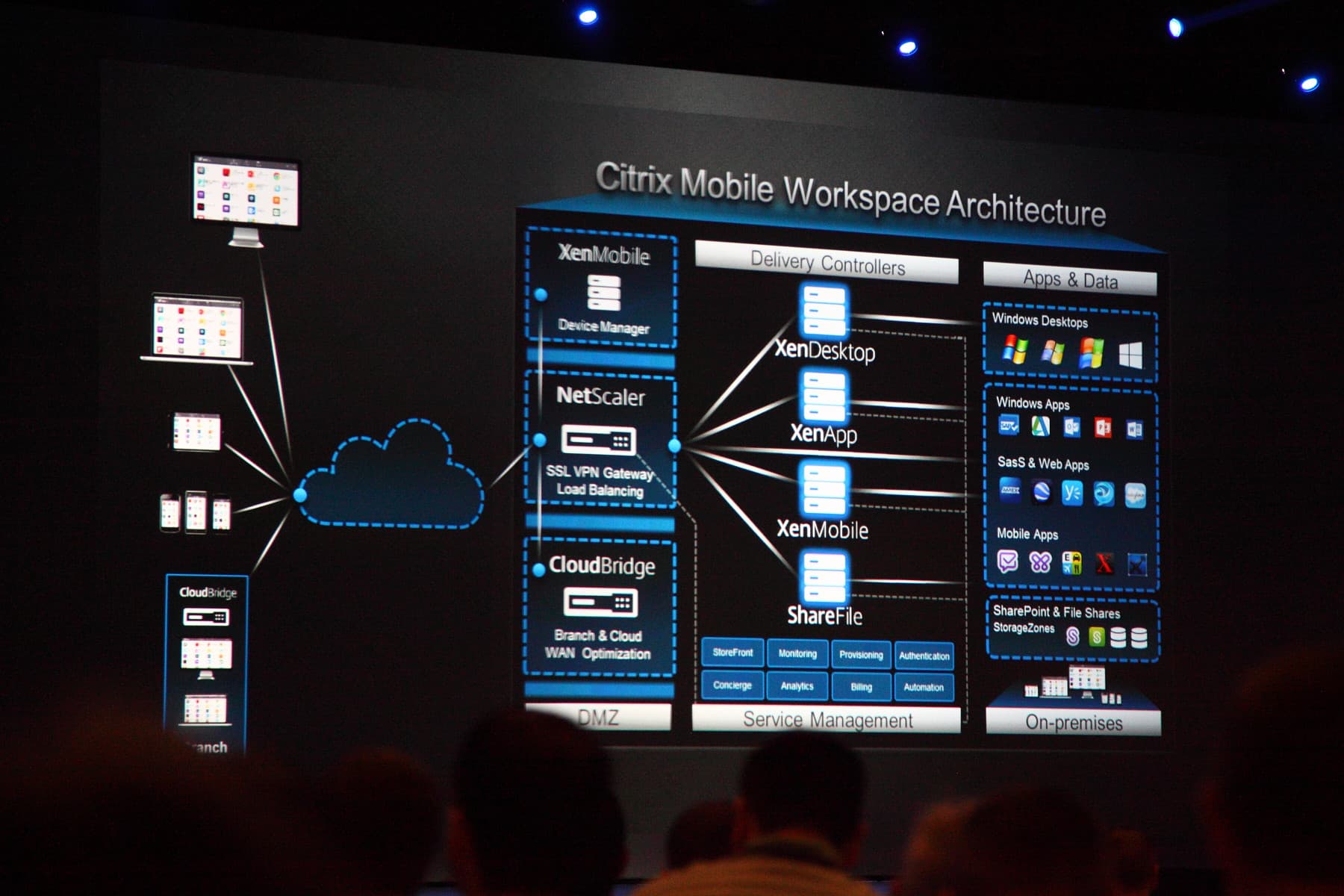Image resolution: width=1344 pixels, height=896 pixels.
Task: Click the Salesforce cloud icon
Action: click(1135, 495)
